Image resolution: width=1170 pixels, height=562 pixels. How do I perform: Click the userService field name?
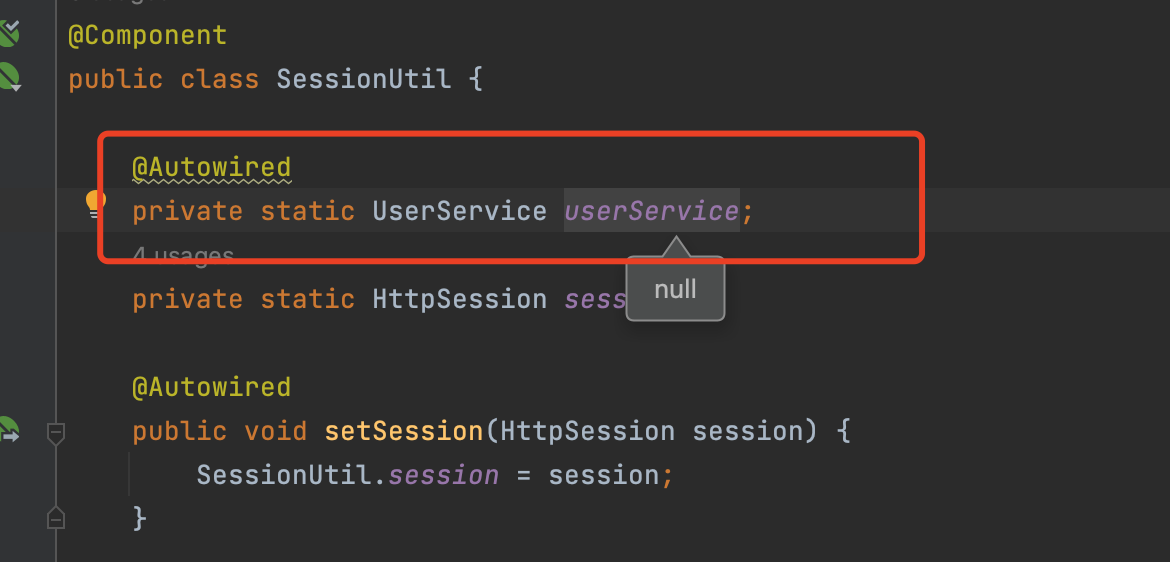coord(651,211)
